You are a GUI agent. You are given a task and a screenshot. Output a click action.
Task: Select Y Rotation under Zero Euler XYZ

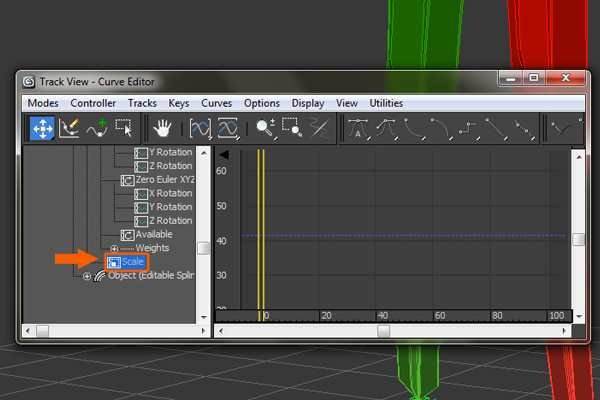pyautogui.click(x=171, y=207)
